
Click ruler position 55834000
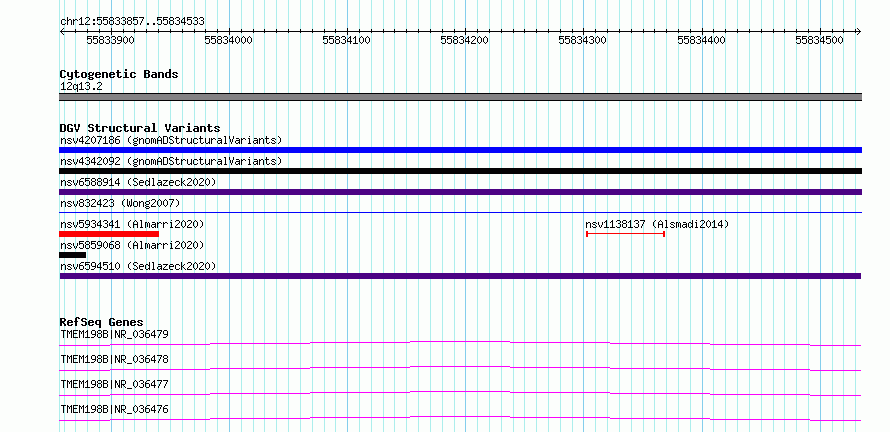pos(228,40)
